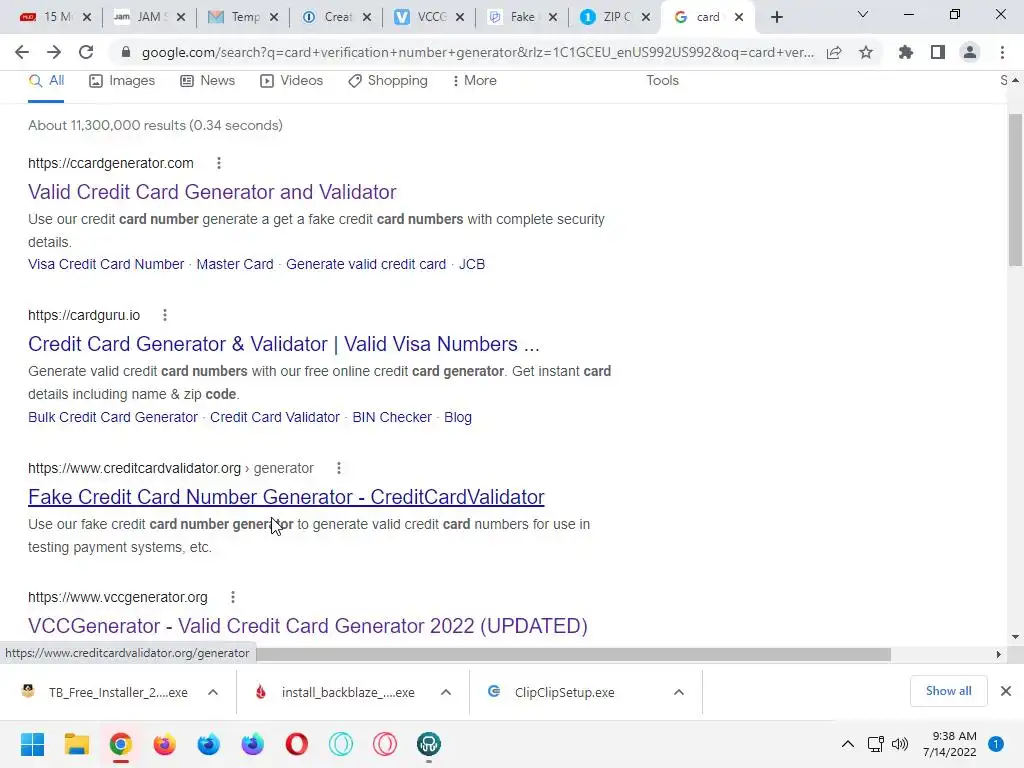Viewport: 1024px width, 768px height.
Task: Open Credit Card Generator & Validator cardguru result
Action: pyautogui.click(x=283, y=344)
